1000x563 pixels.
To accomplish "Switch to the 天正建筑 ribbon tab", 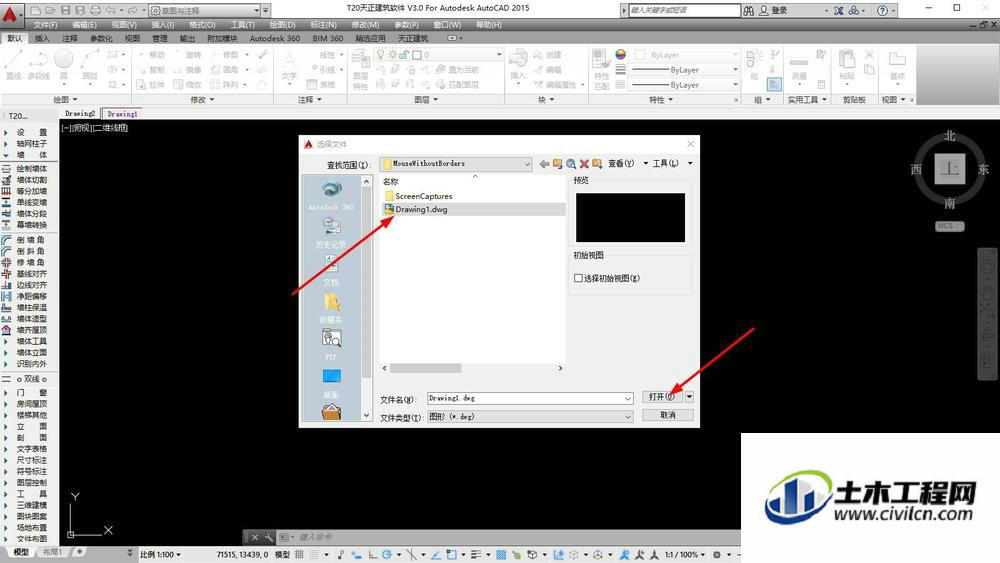I will click(413, 38).
